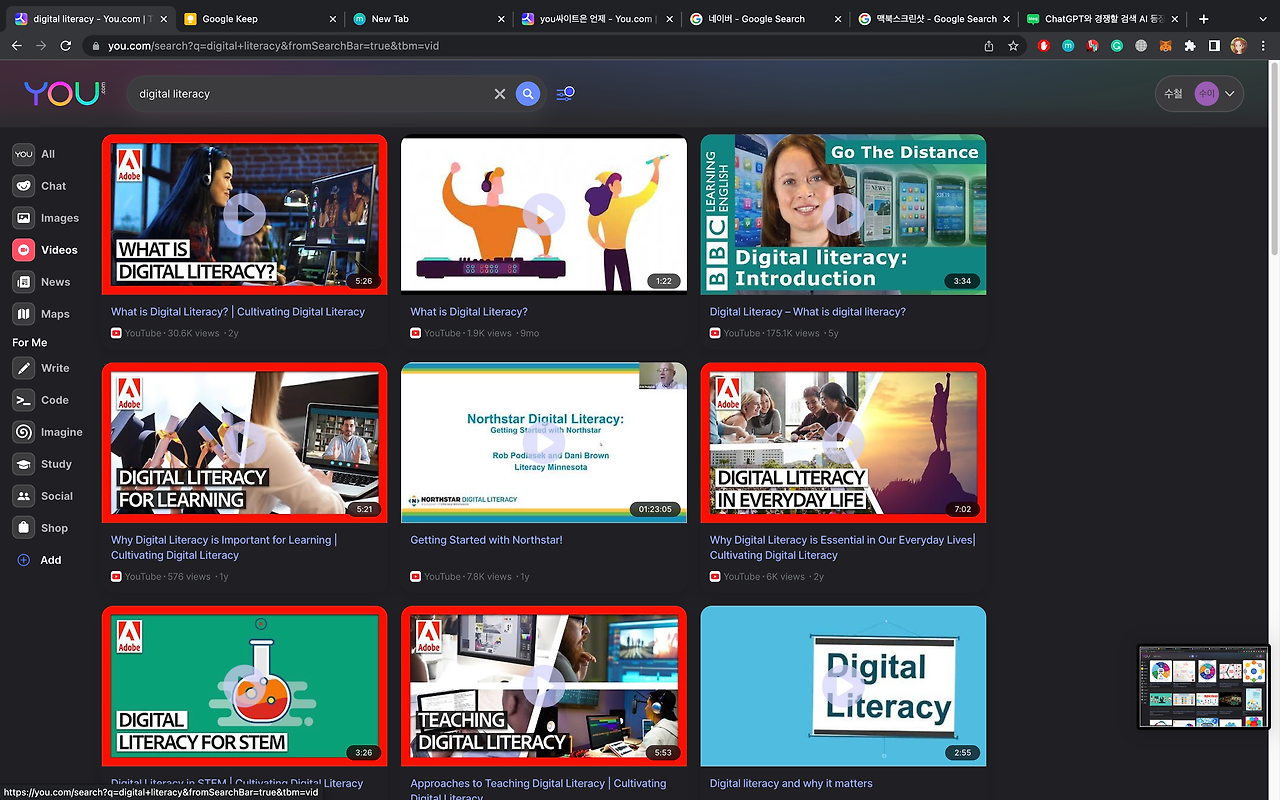1280x800 pixels.
Task: Click the floating screenshot preview thumbnail
Action: tap(1204, 687)
